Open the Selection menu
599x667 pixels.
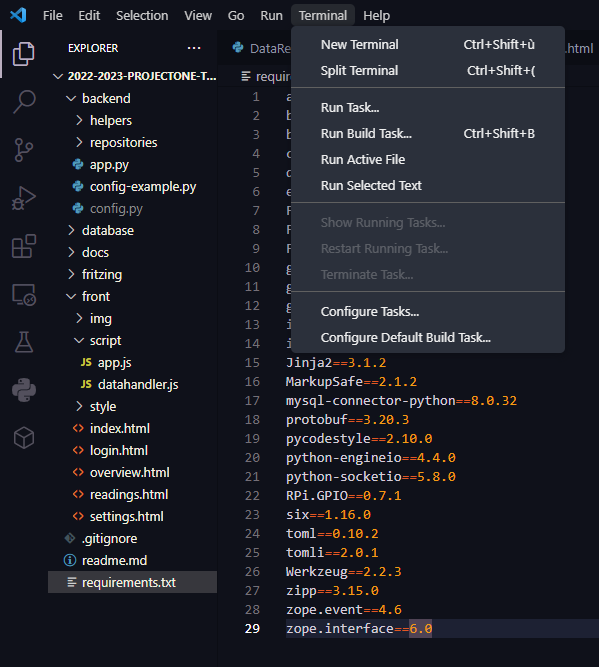[142, 16]
